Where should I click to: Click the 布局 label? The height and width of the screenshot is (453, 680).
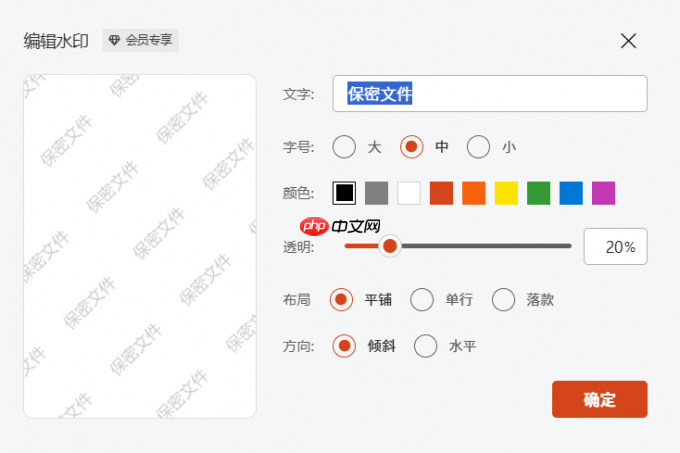click(x=297, y=300)
